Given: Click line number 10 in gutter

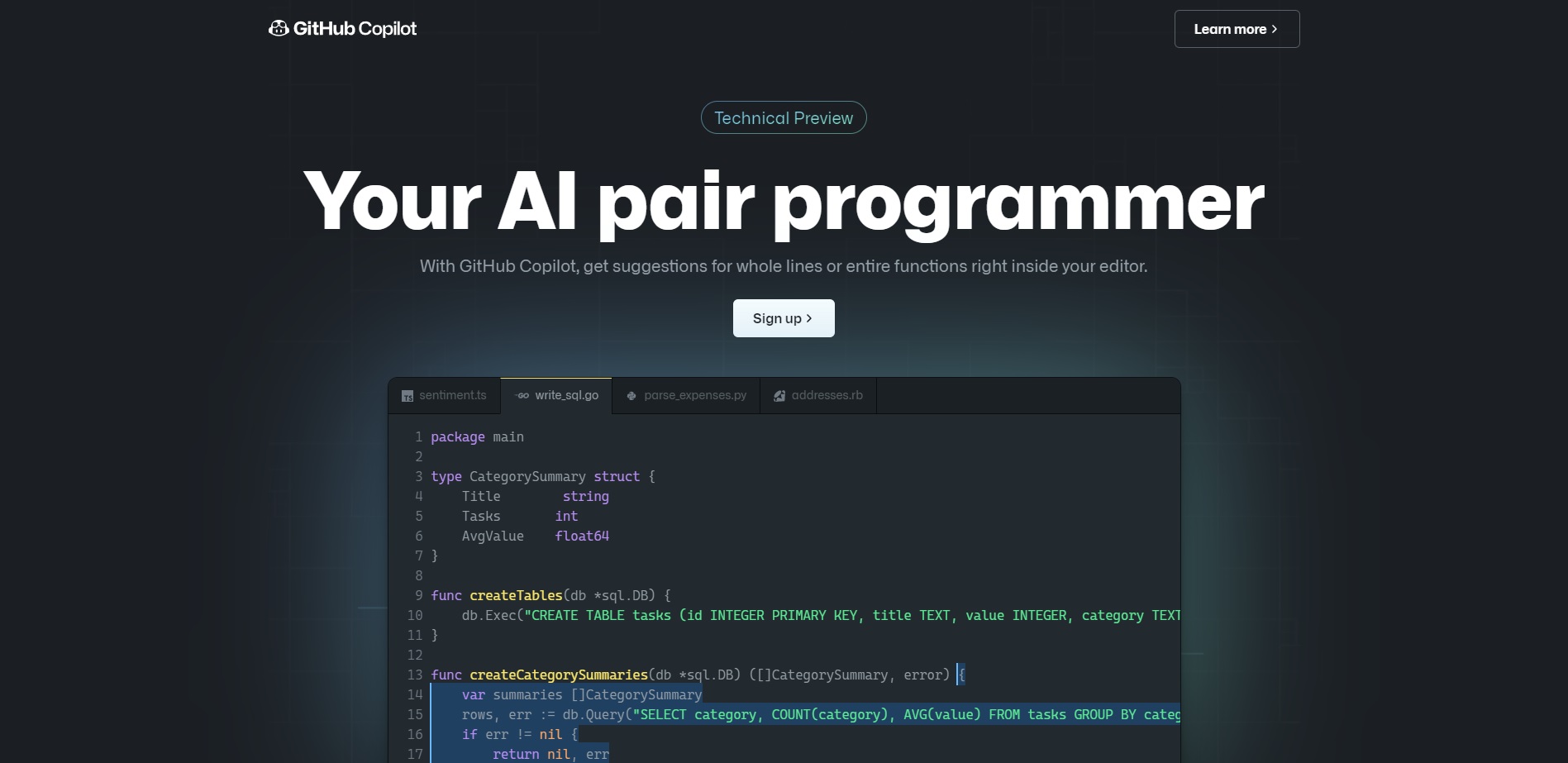Looking at the screenshot, I should click(415, 616).
